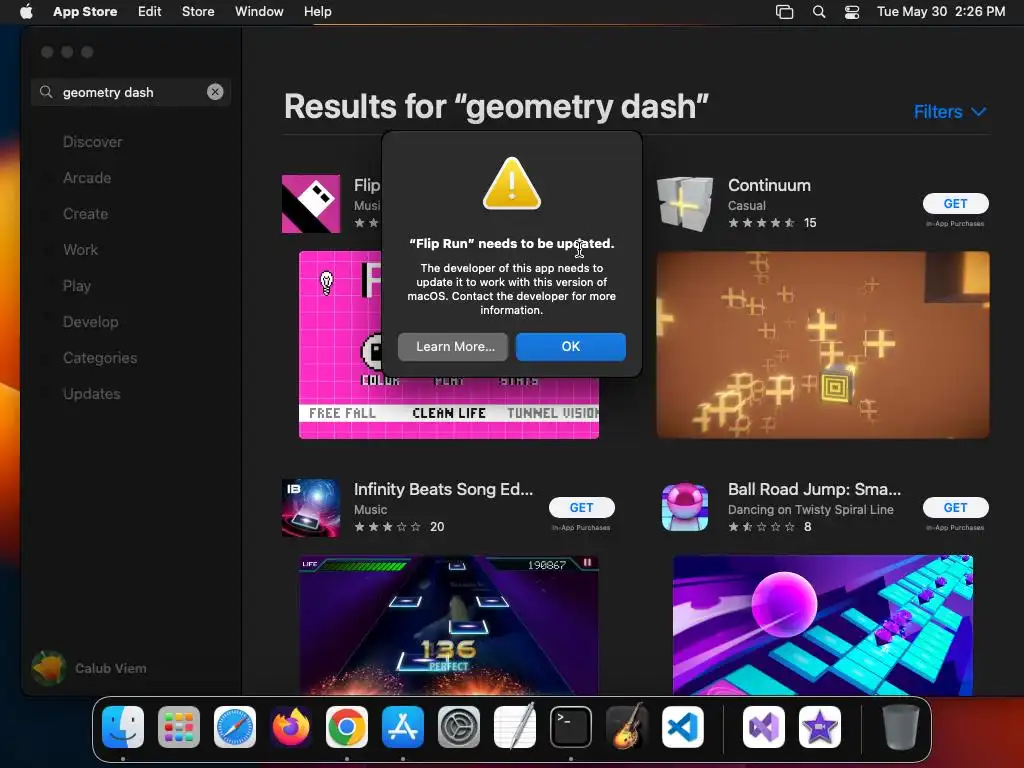Open Spotlight search in menu bar
1024x768 pixels.
point(819,12)
